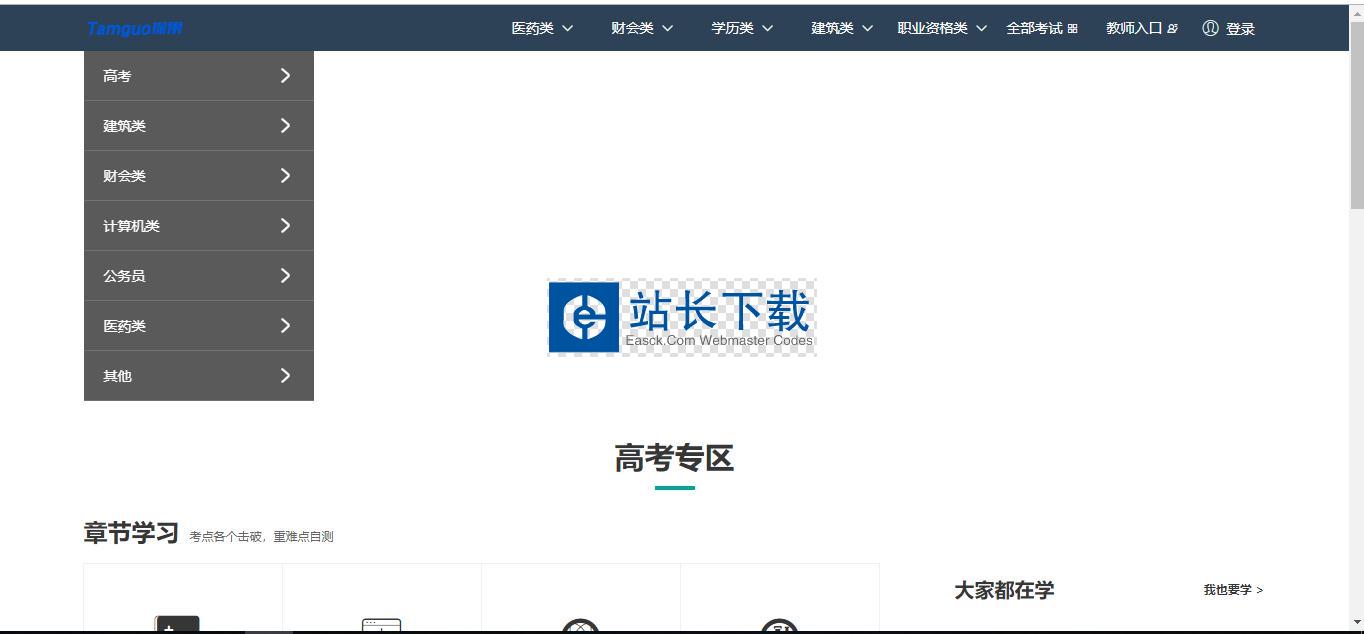Click the round icon in fourth chapter card

pos(779,626)
